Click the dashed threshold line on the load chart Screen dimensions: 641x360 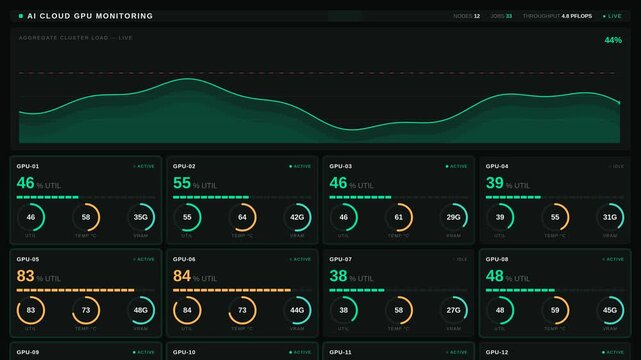(317, 73)
